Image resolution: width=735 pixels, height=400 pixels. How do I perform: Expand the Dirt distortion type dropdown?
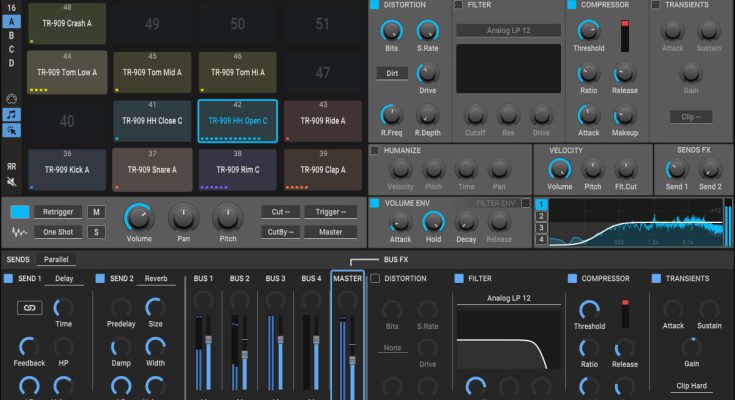[x=391, y=73]
